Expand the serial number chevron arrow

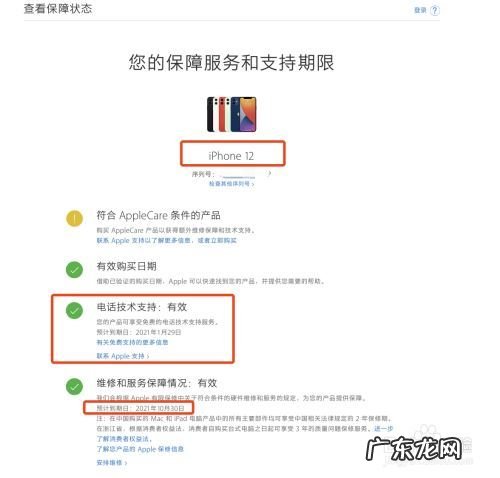coord(269,173)
